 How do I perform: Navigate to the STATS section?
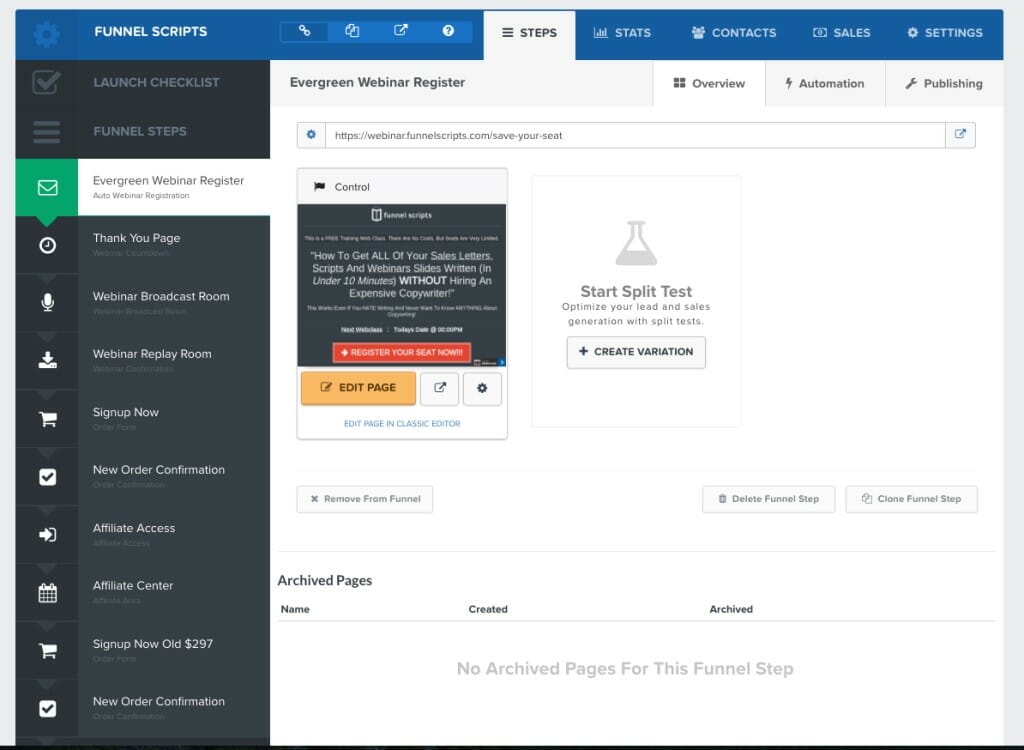tap(622, 32)
